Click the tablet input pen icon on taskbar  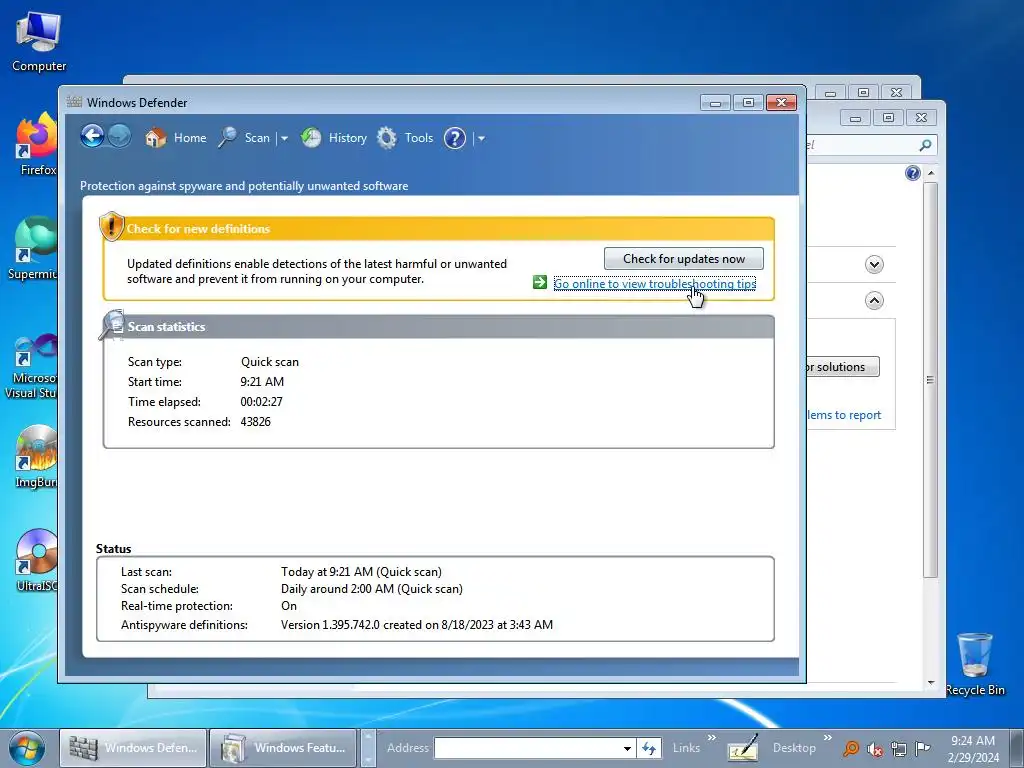point(743,748)
